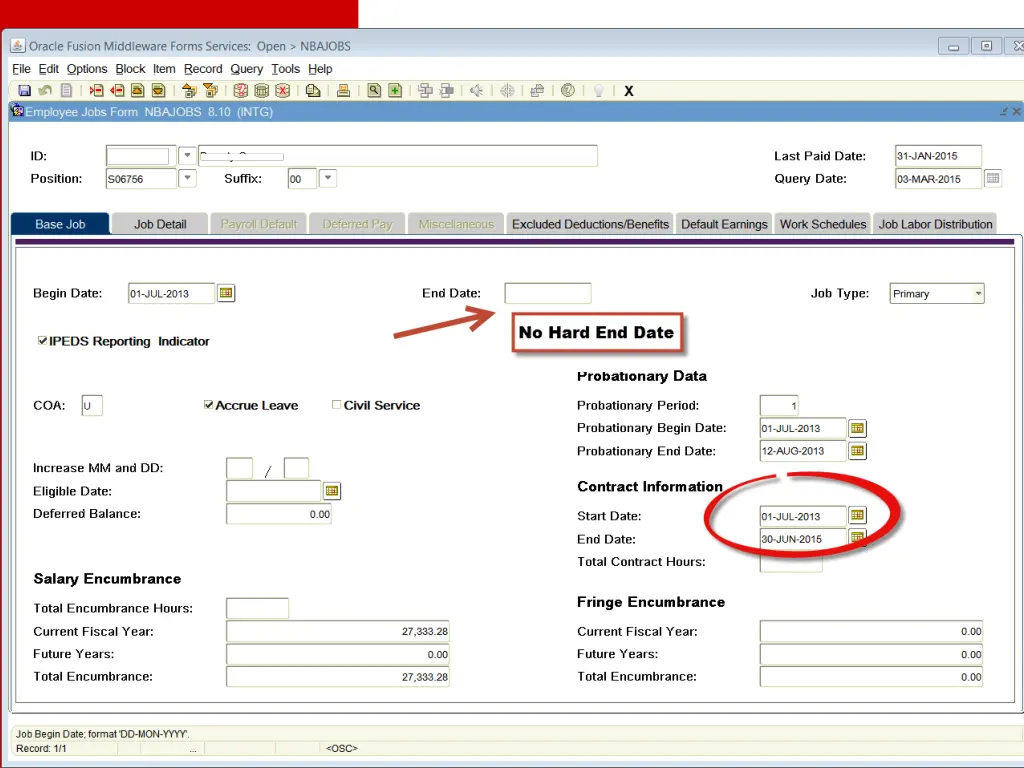Click the magnifier display document icon
1024x768 pixels.
374,91
